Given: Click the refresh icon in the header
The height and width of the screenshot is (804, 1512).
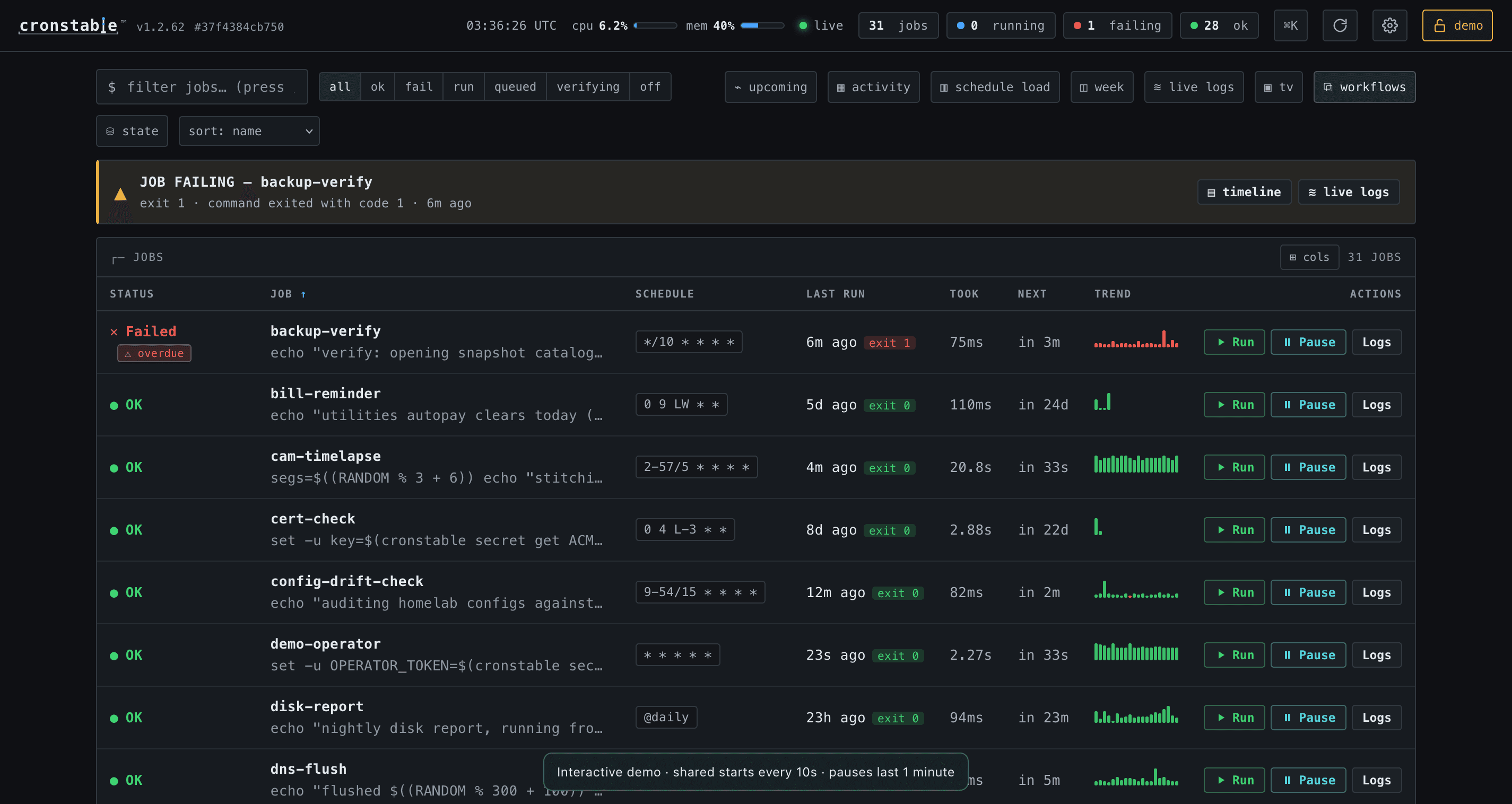Looking at the screenshot, I should 1340,25.
